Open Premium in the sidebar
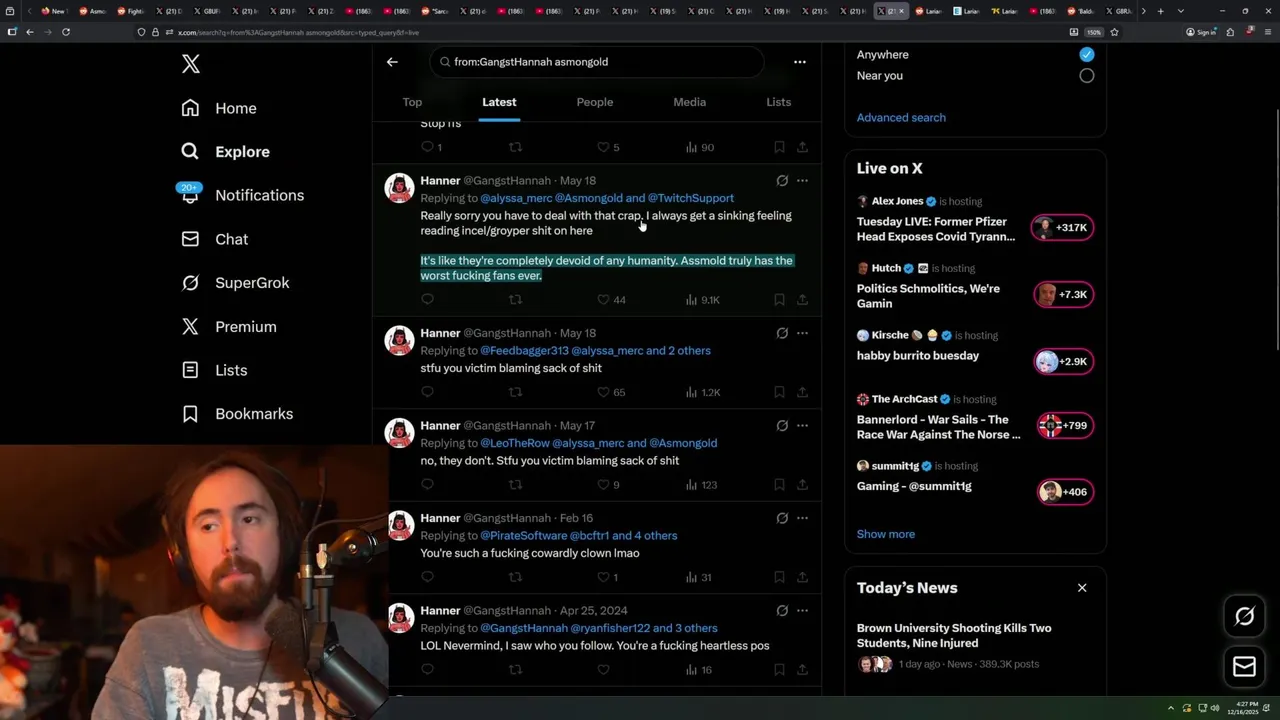This screenshot has width=1280, height=720. (228, 327)
